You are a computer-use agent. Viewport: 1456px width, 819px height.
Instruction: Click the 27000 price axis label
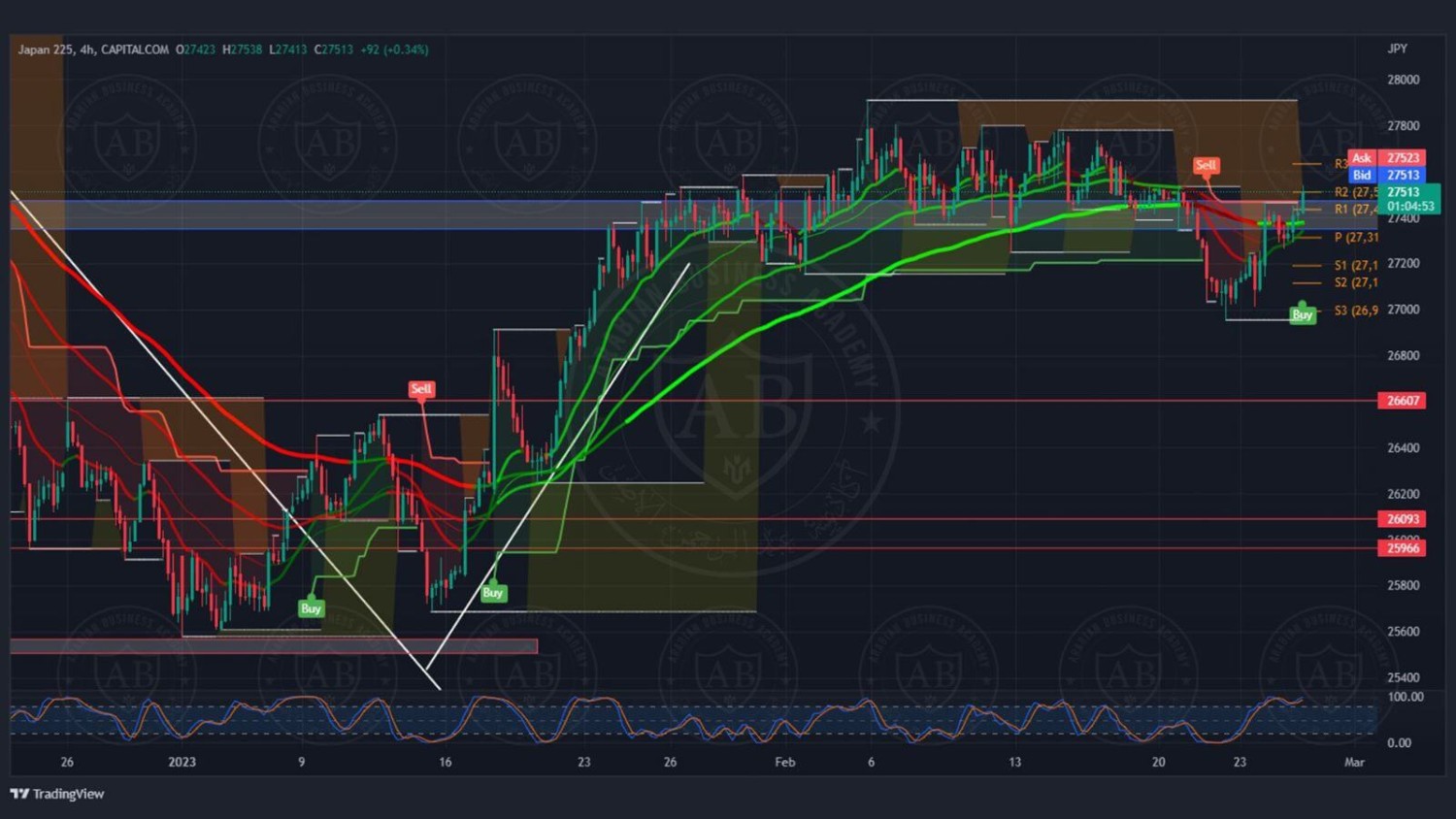click(1403, 310)
